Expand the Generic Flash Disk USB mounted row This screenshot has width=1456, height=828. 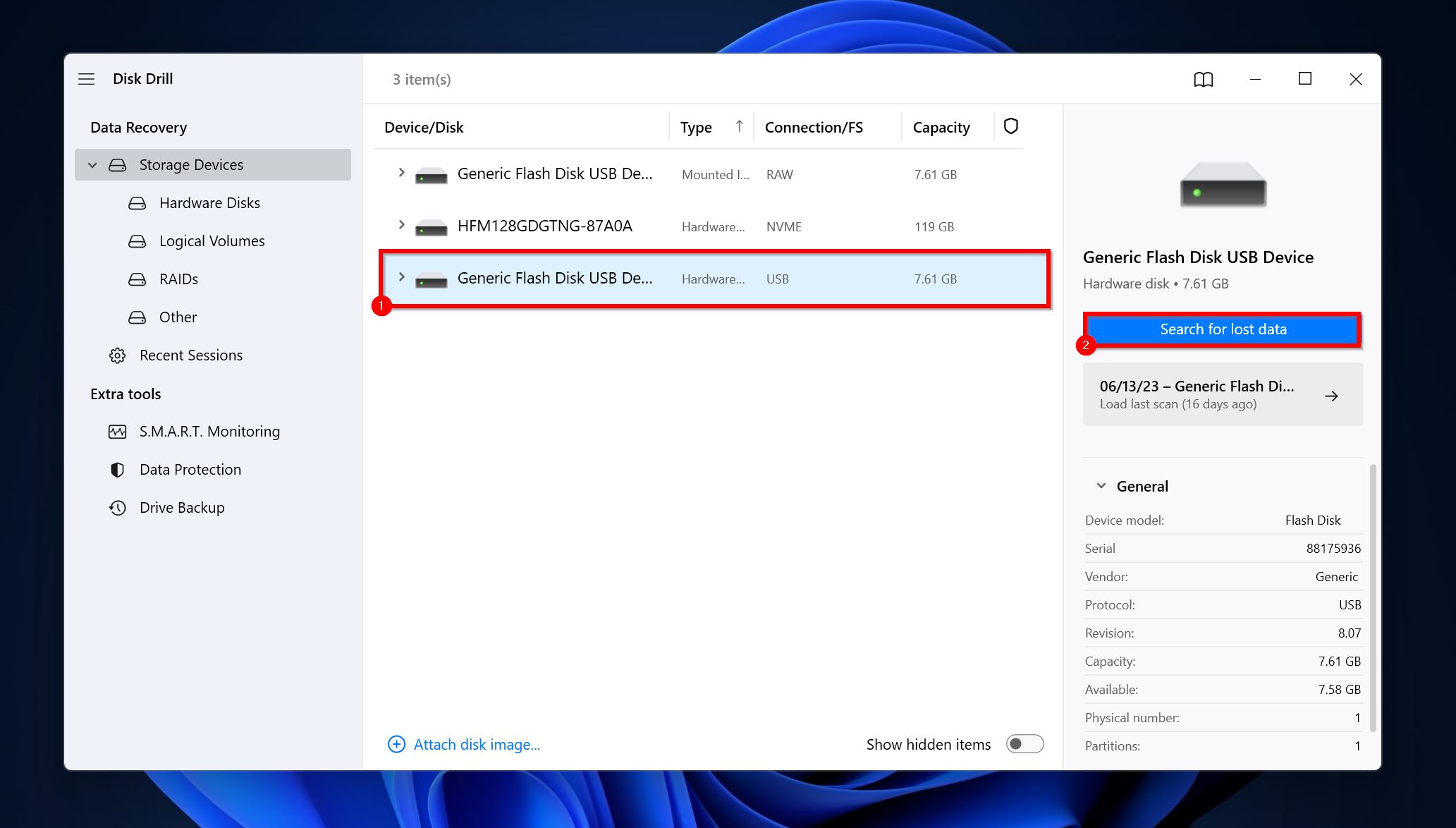[x=402, y=174]
